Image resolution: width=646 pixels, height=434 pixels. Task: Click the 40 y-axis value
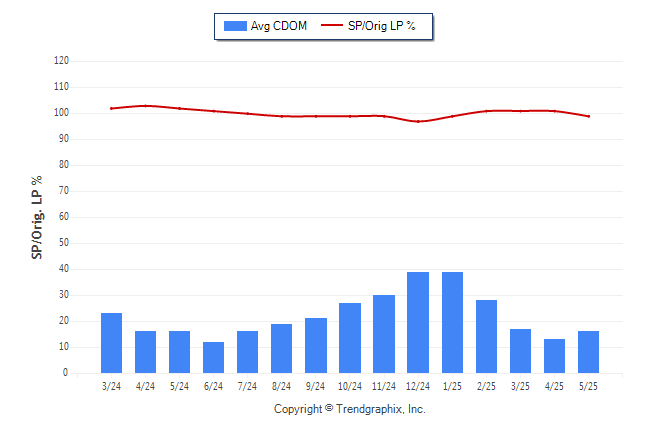(x=64, y=269)
